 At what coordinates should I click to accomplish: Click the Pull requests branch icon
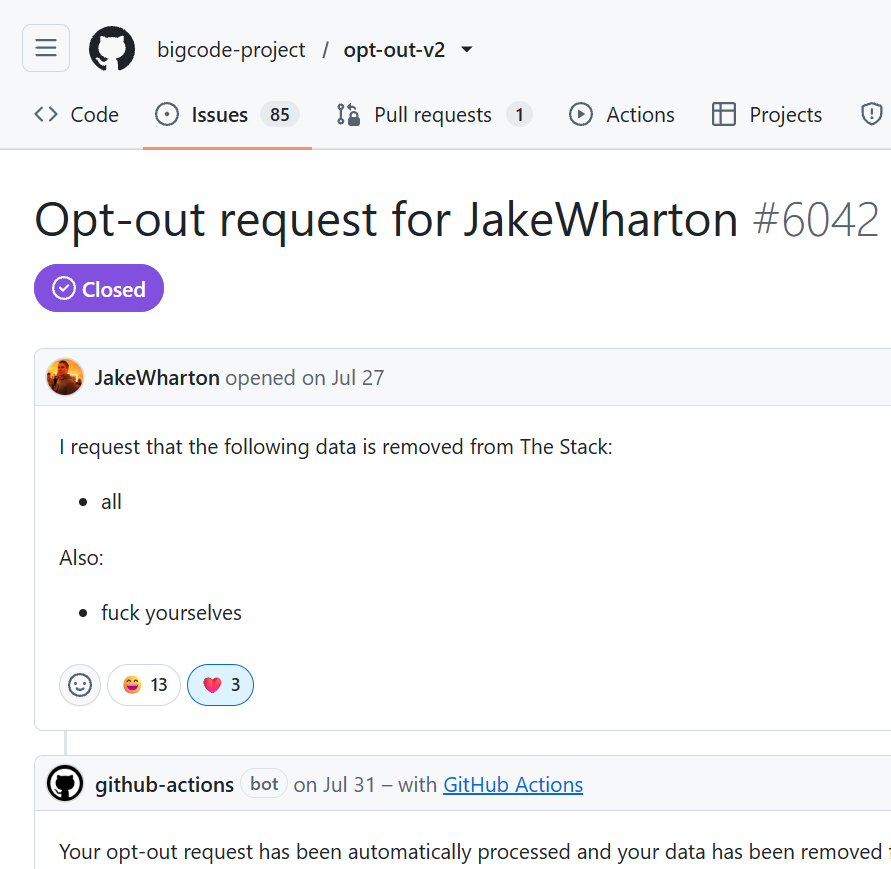point(348,114)
